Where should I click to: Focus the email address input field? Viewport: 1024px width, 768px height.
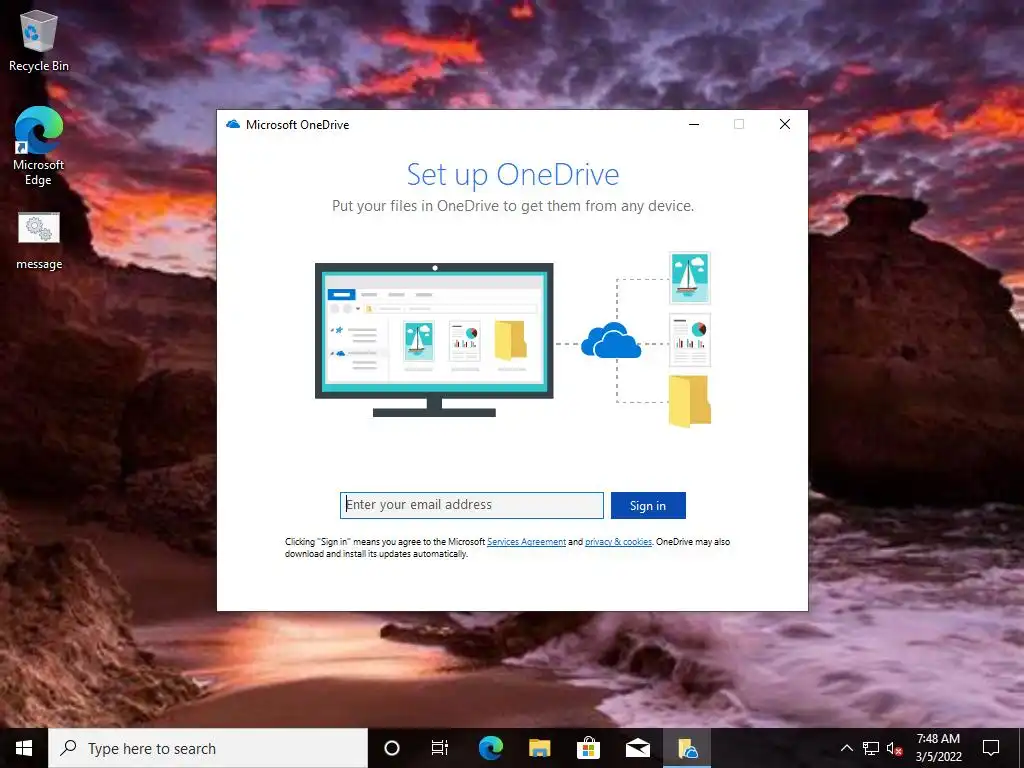(472, 505)
